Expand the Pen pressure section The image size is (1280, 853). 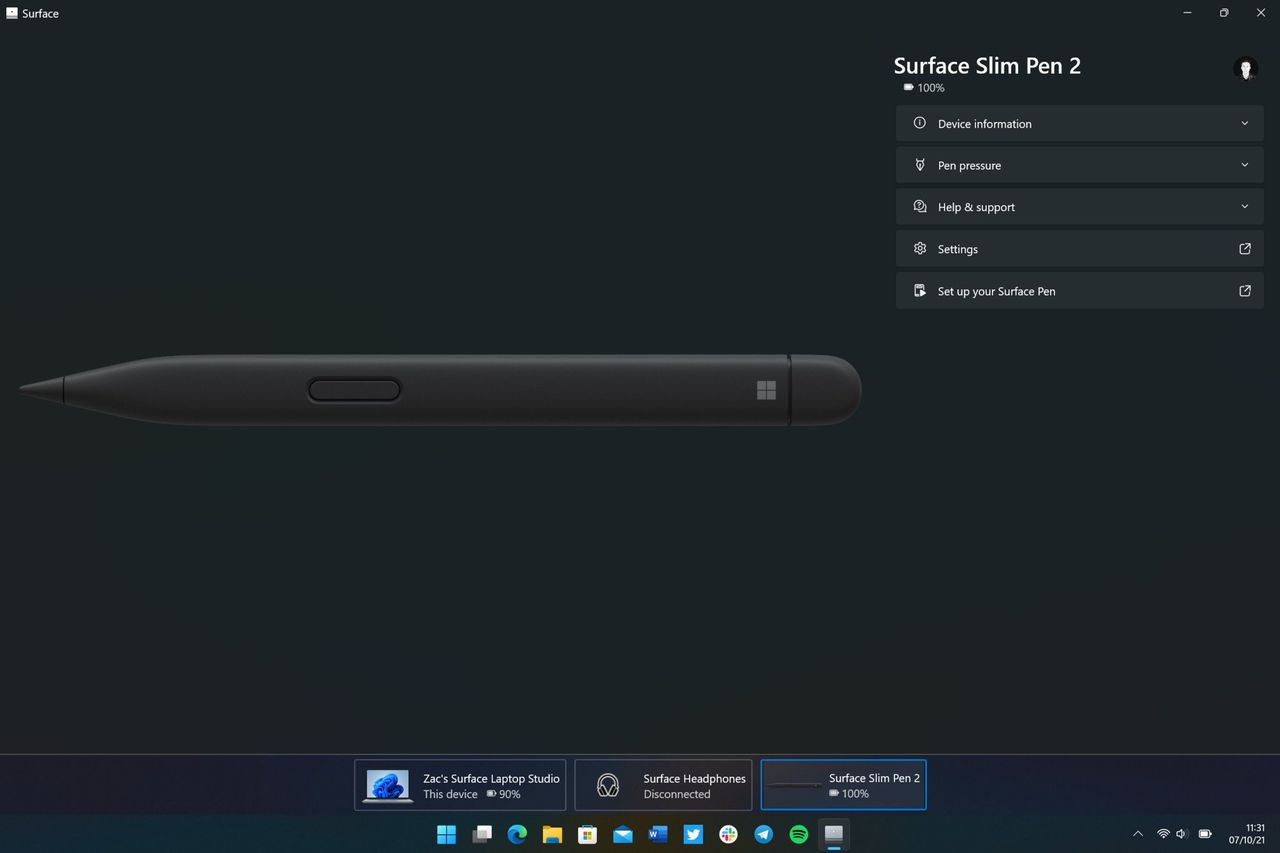click(1079, 165)
